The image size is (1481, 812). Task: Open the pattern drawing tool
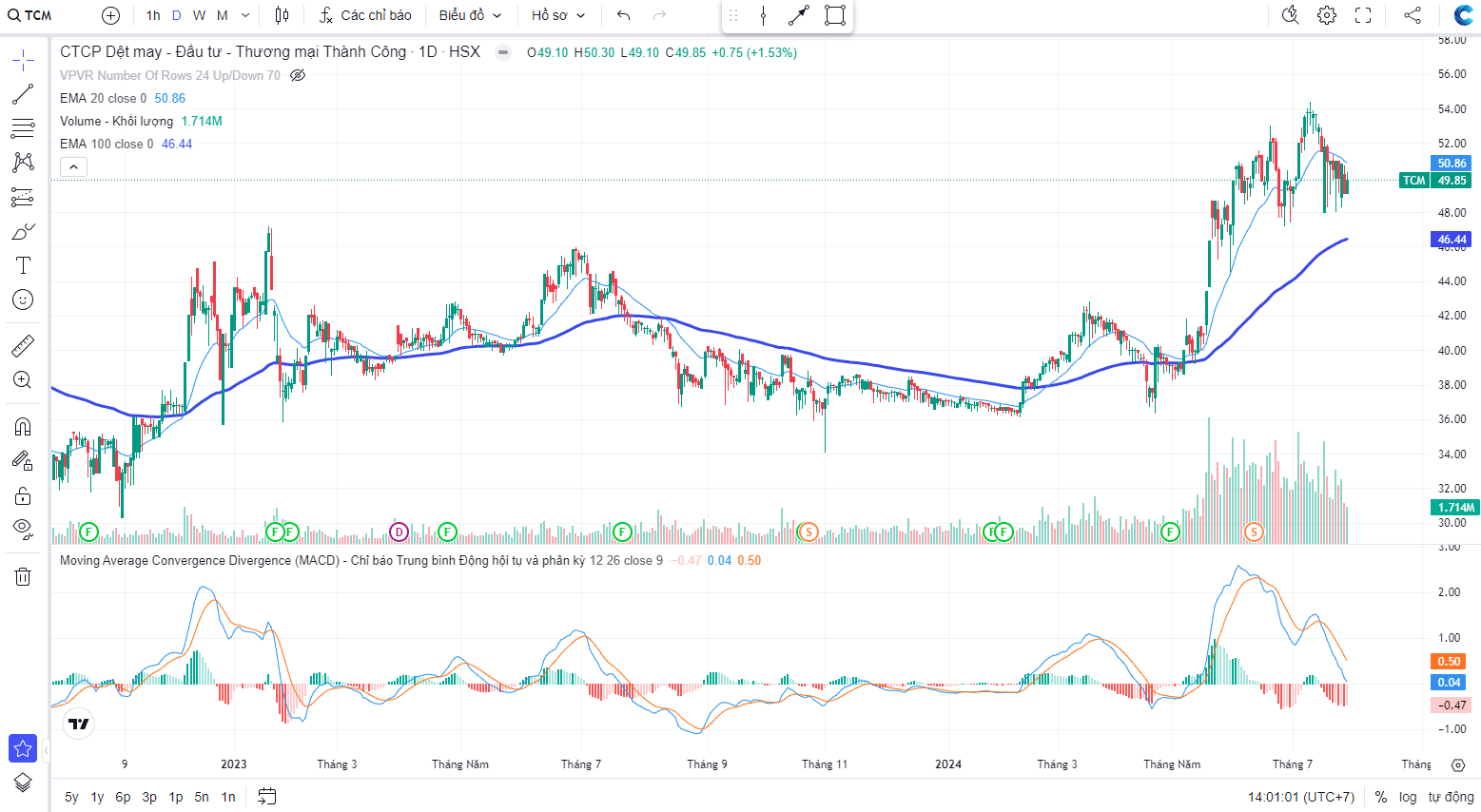point(23,163)
